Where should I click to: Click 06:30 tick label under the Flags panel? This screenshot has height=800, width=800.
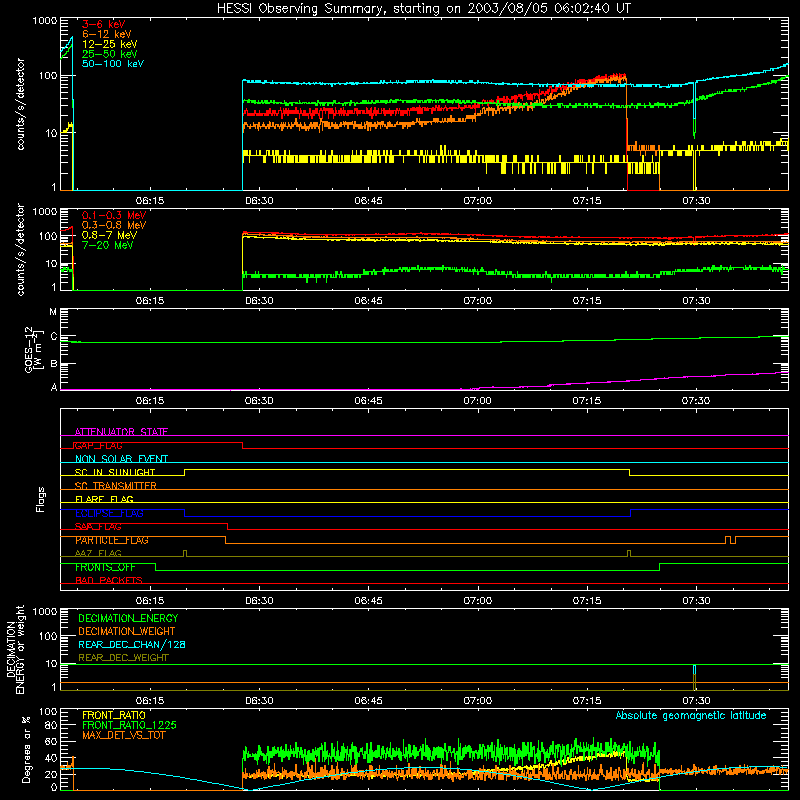pos(259,601)
